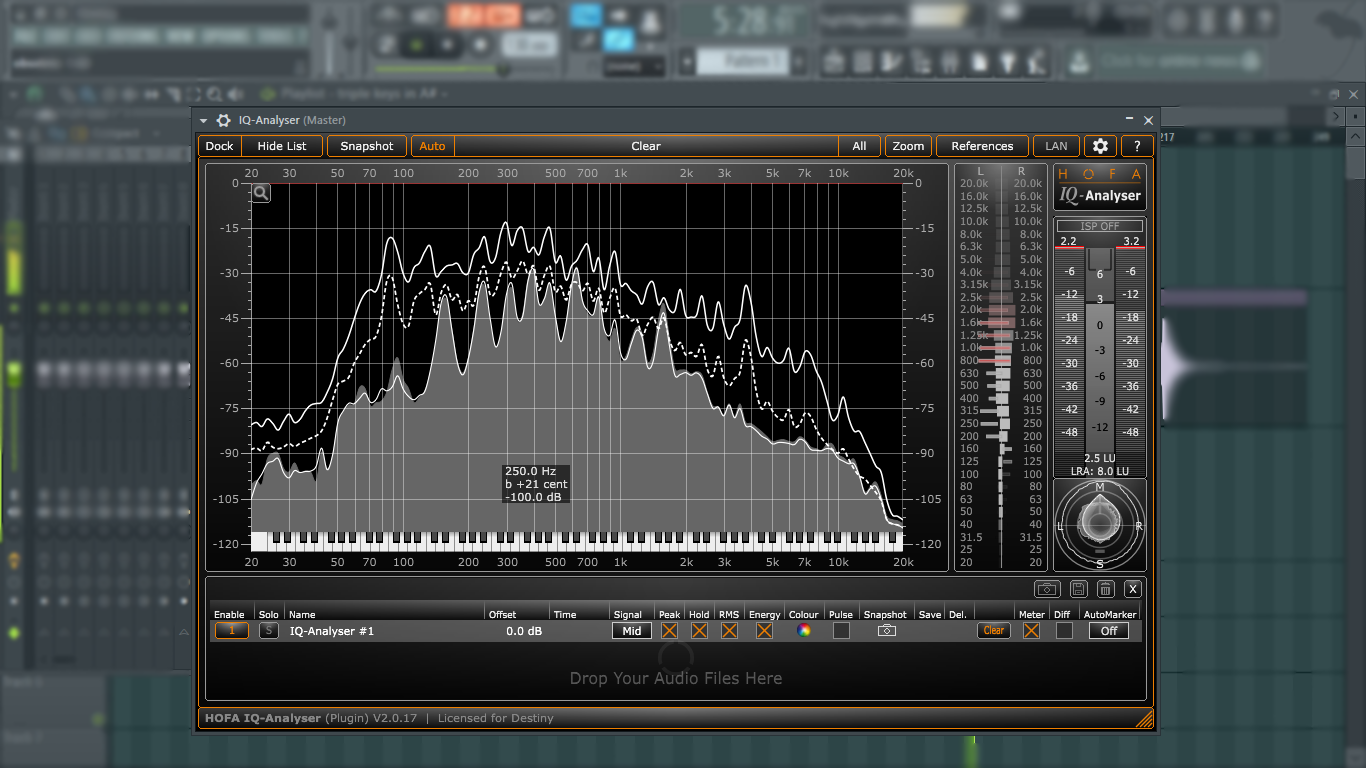The image size is (1366, 768).
Task: Click the floppy disk save icon above the list
Action: click(1079, 589)
